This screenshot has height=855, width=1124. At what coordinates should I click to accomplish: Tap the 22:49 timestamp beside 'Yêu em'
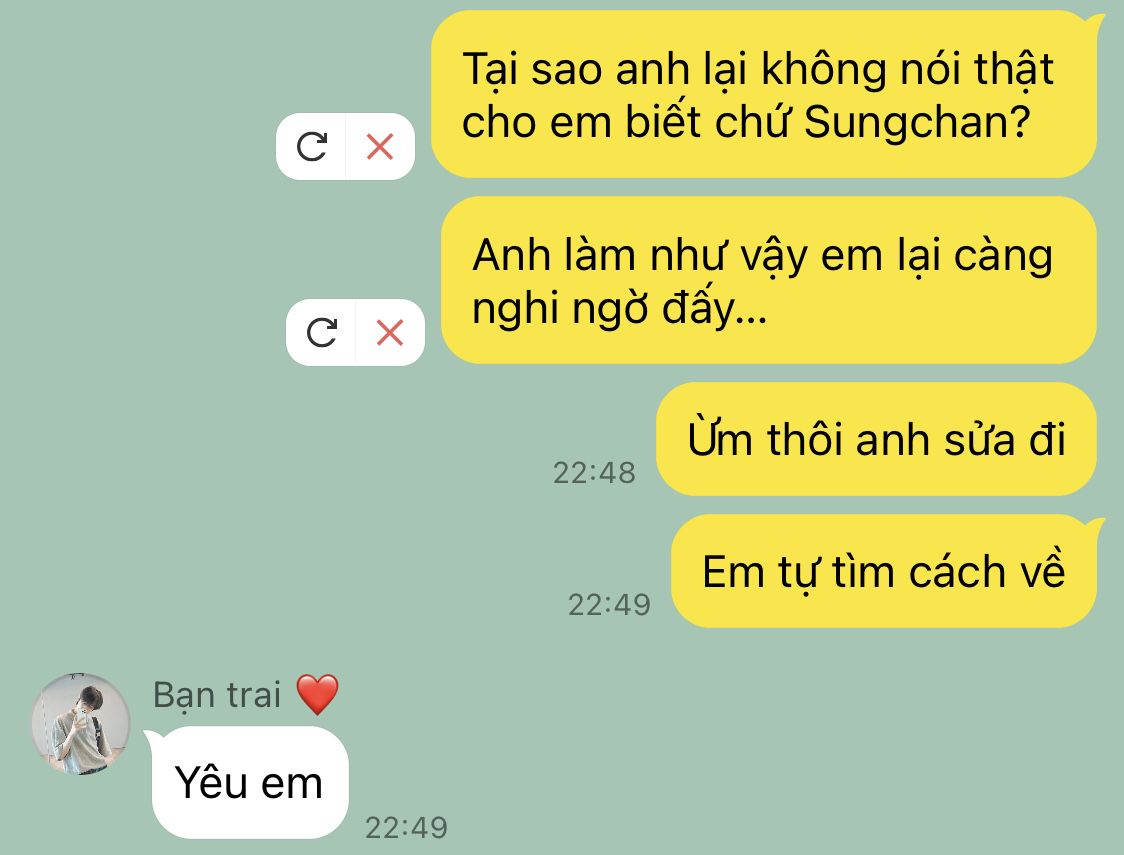point(406,827)
